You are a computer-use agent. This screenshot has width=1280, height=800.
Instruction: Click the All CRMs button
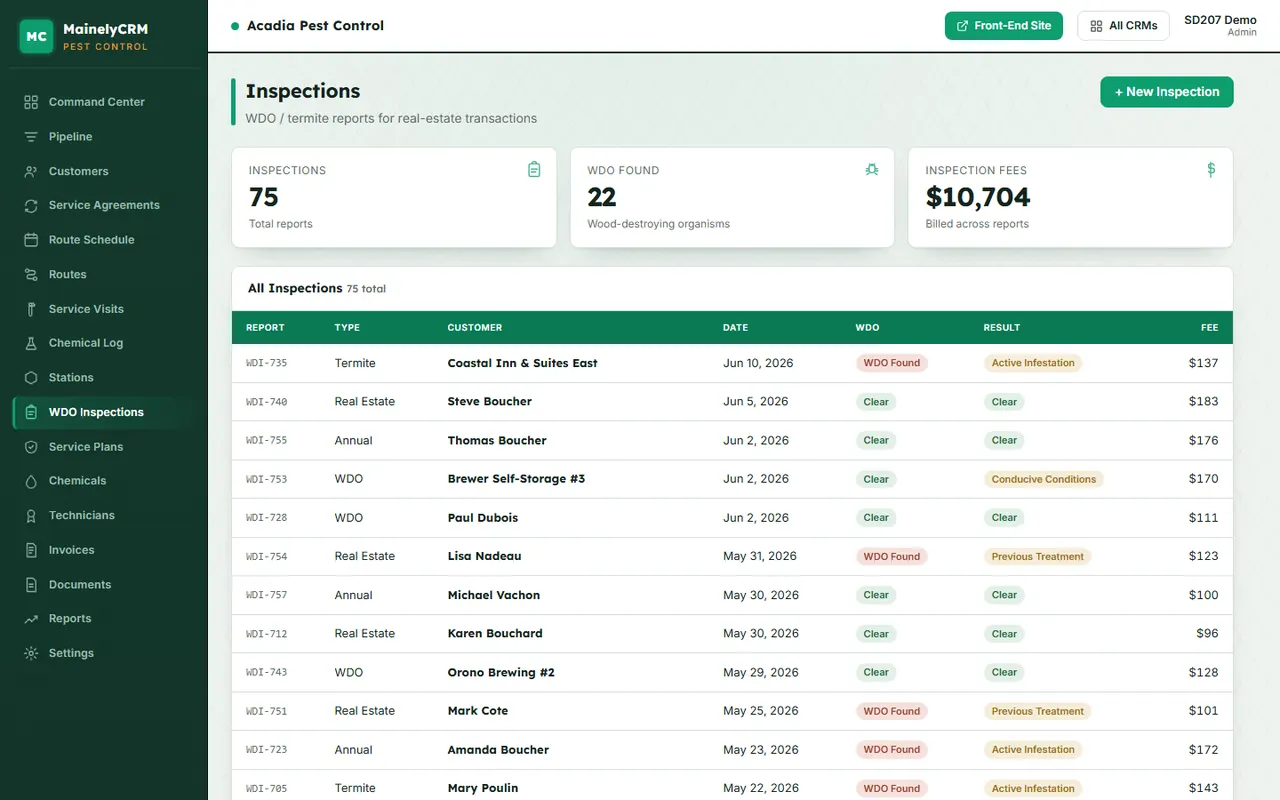(x=1123, y=26)
